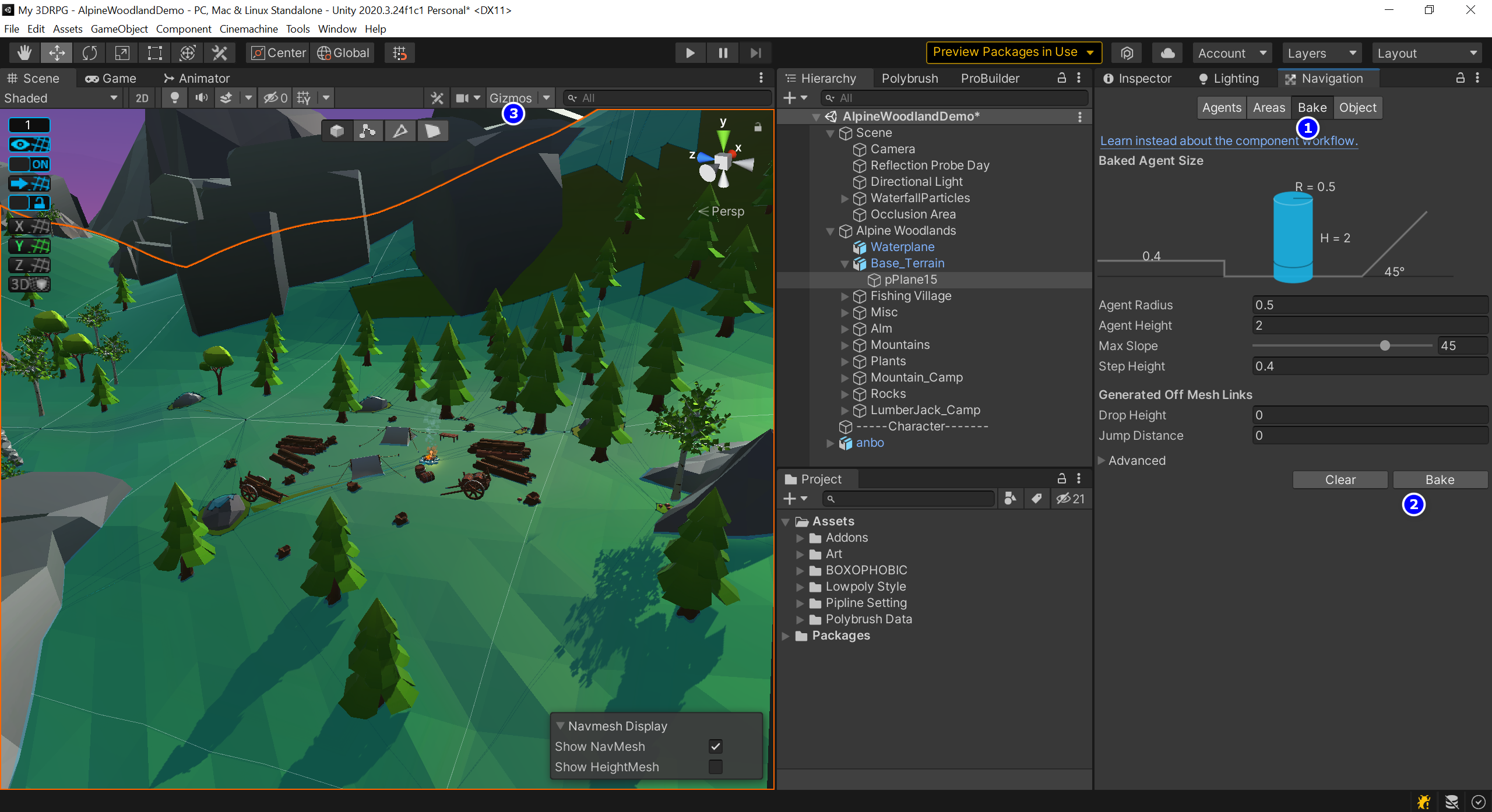Switch to the Animator tab
Screen dimensions: 1492x812
click(x=196, y=78)
